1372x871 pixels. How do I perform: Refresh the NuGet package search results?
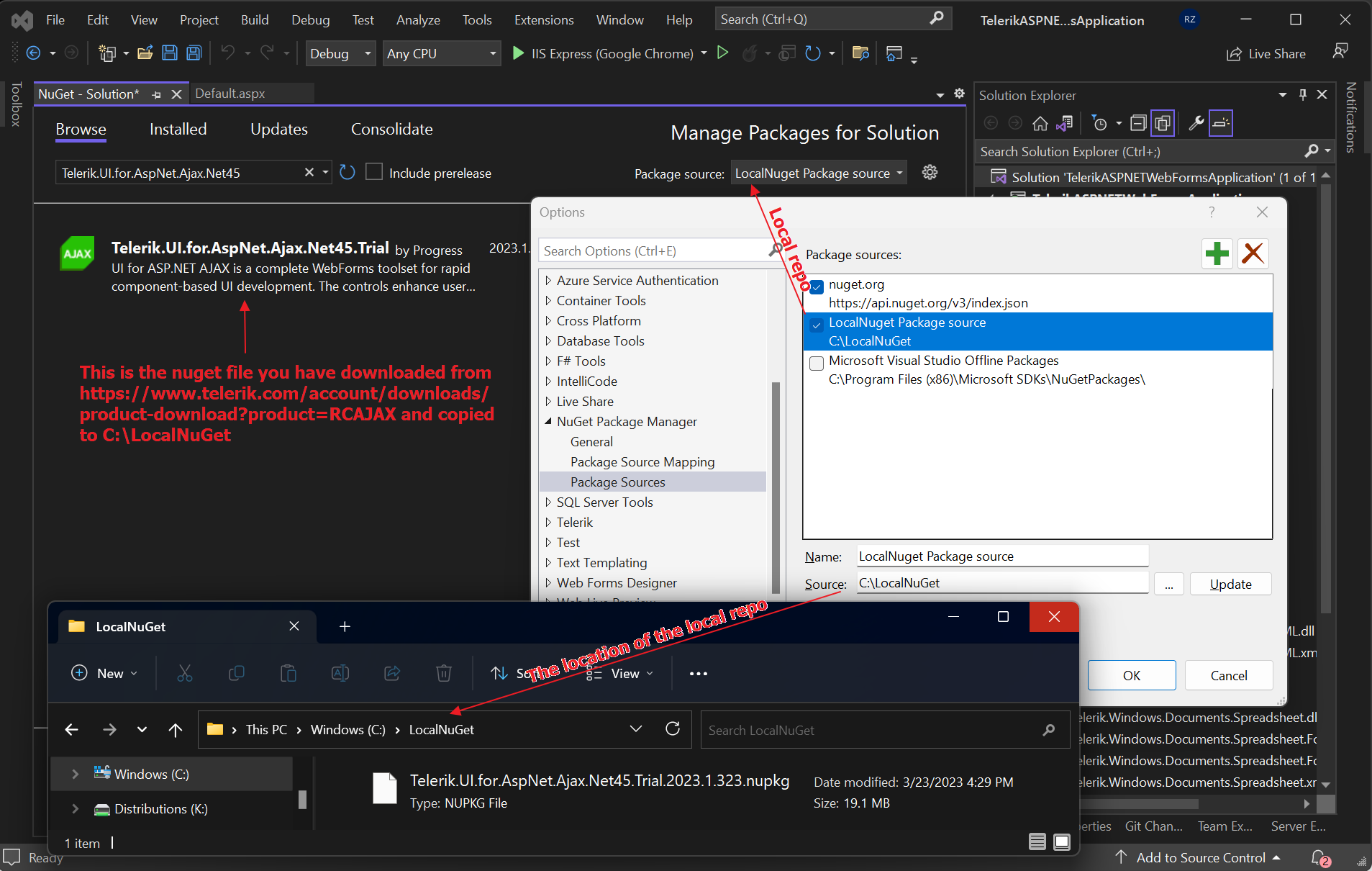pos(347,173)
